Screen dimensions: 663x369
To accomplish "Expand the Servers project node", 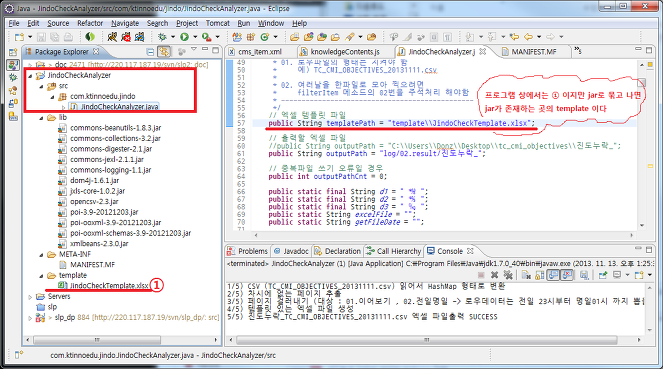I will [30, 297].
